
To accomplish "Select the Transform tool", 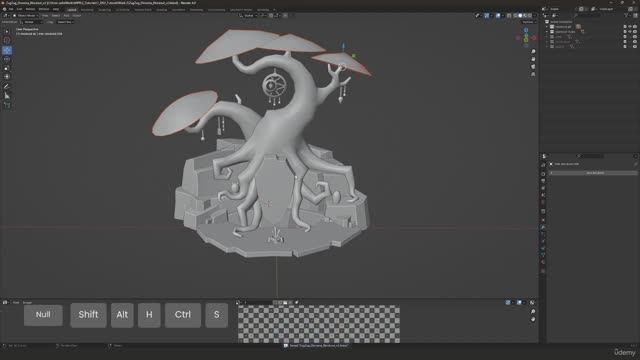I will pyautogui.click(x=7, y=76).
